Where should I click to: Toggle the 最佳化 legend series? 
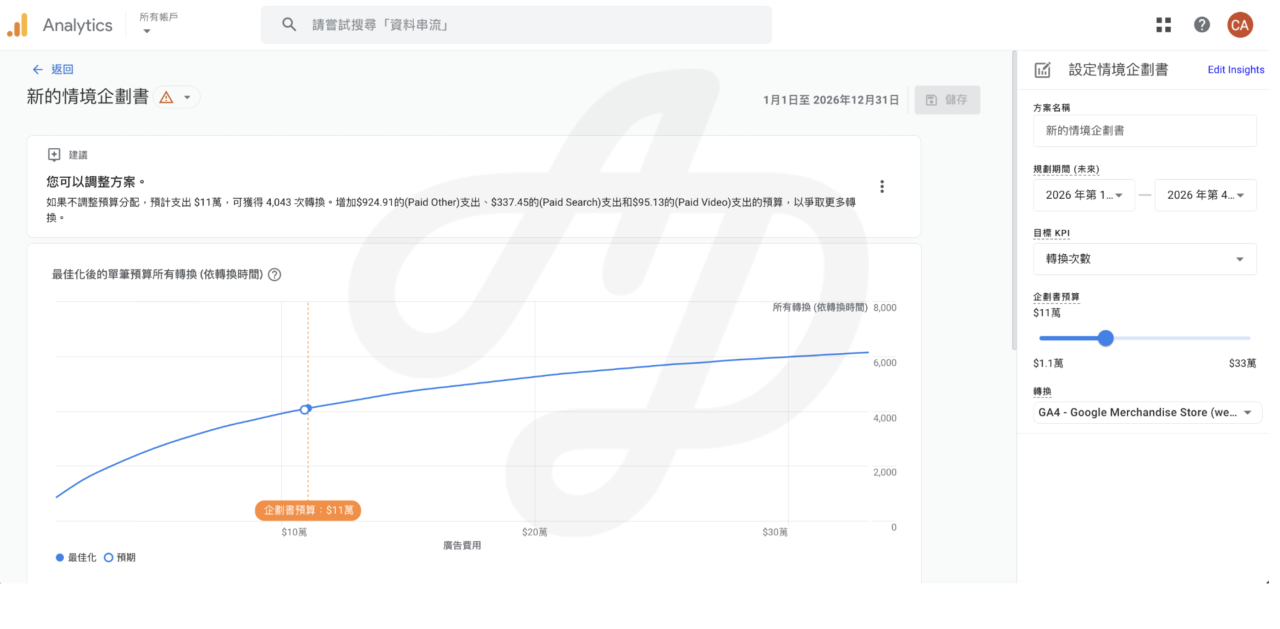coord(76,557)
